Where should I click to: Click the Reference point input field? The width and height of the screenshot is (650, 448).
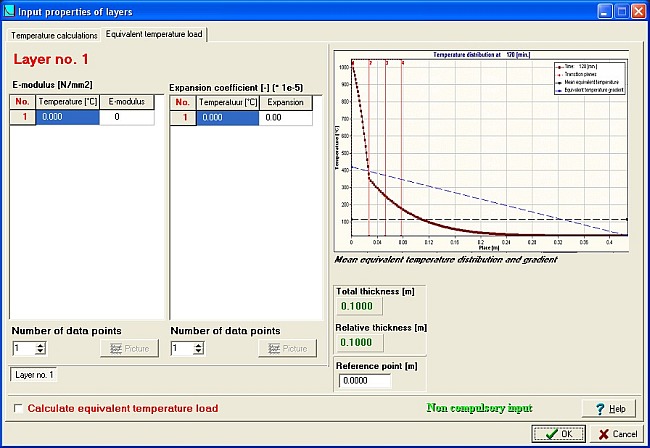365,380
